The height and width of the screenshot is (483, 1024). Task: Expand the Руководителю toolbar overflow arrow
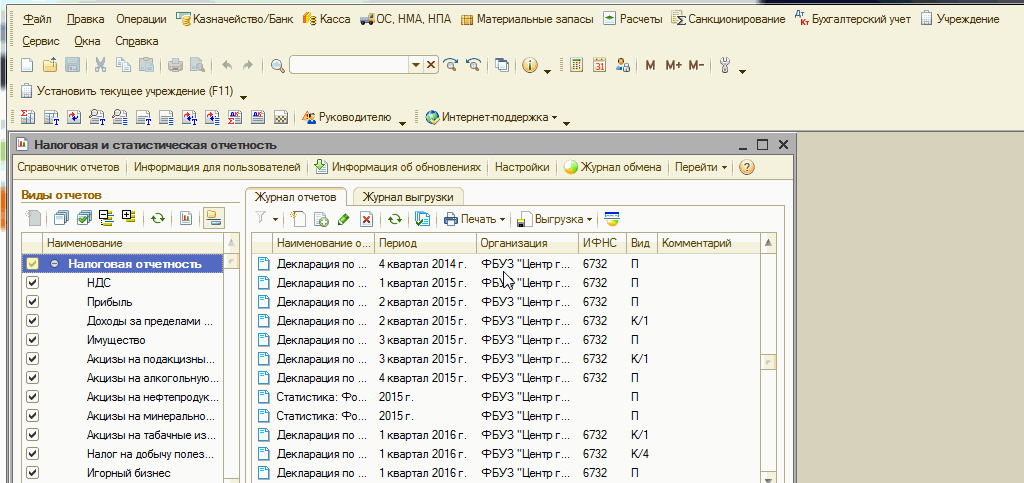[x=402, y=122]
